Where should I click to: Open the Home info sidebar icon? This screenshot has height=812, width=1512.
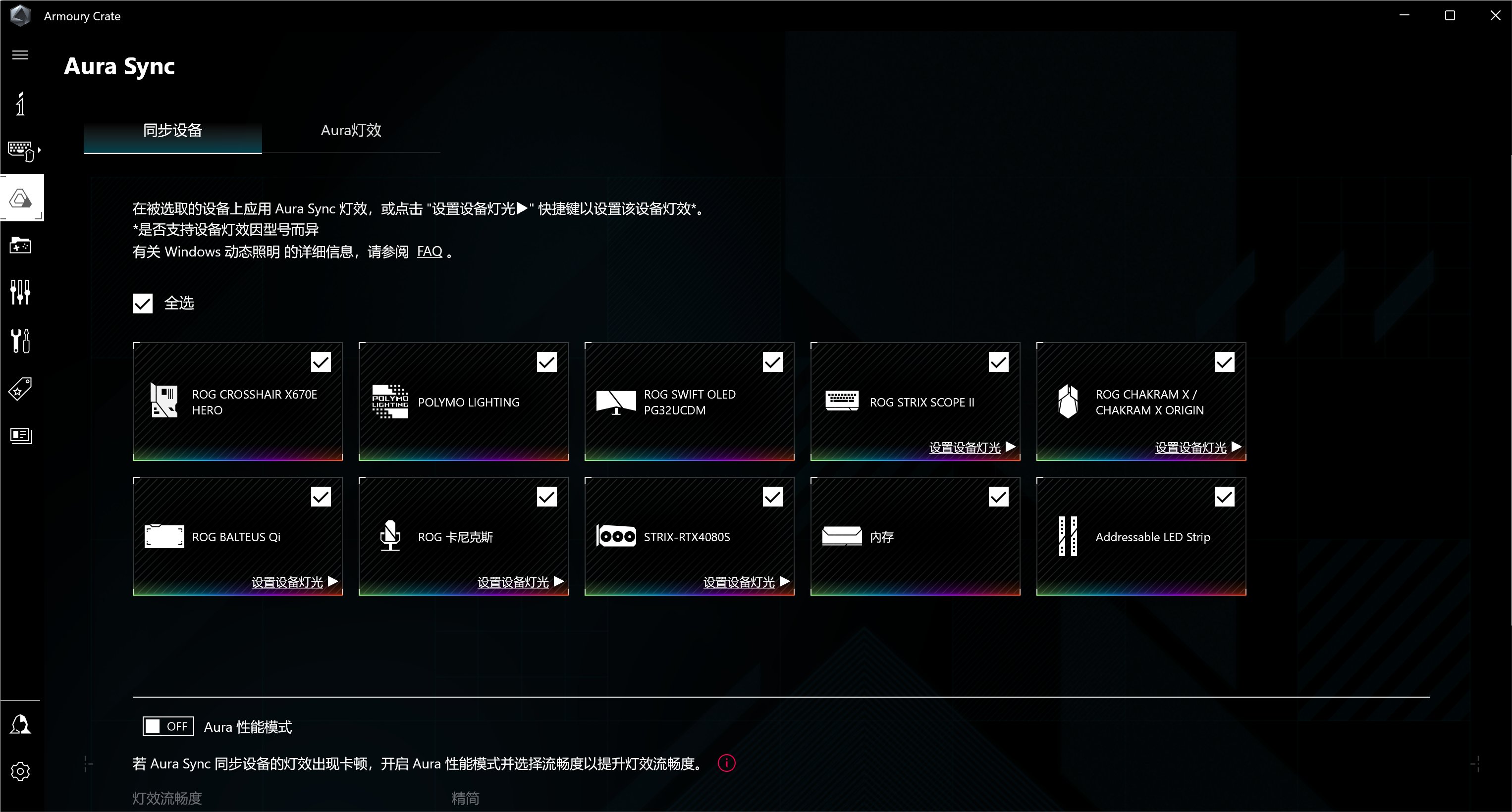click(20, 104)
